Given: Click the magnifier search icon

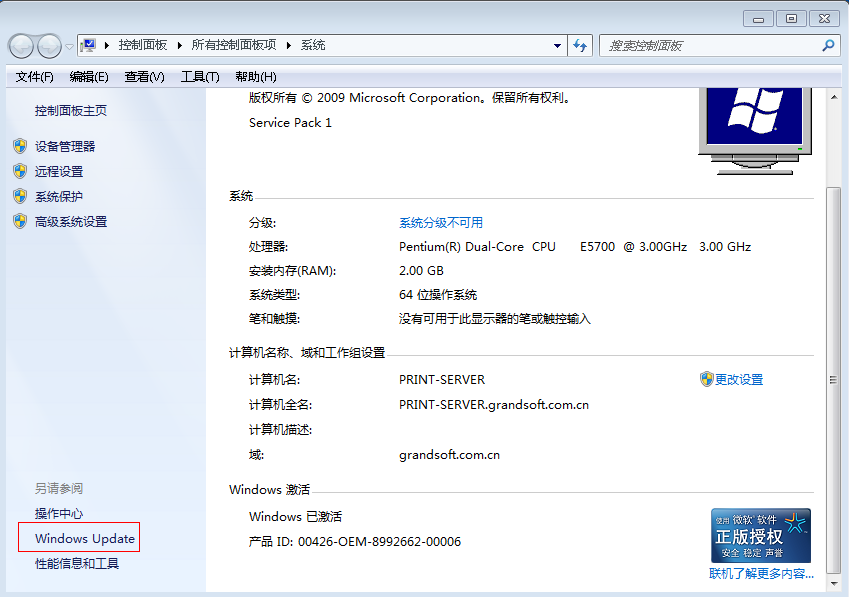Looking at the screenshot, I should [x=828, y=46].
